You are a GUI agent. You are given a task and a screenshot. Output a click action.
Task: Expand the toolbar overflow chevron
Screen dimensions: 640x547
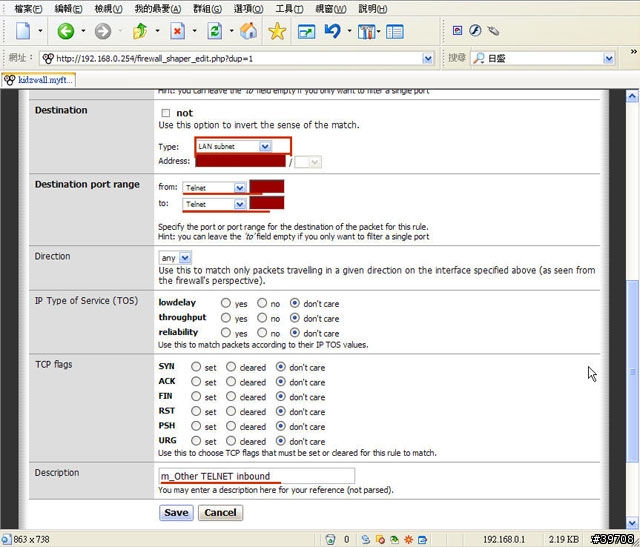point(633,51)
